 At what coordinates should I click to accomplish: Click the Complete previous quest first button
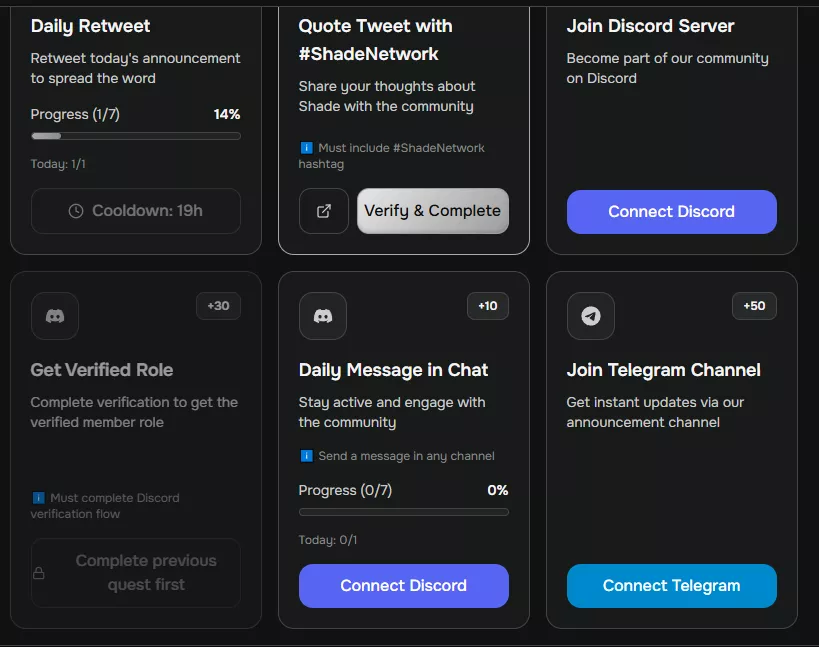pos(136,573)
